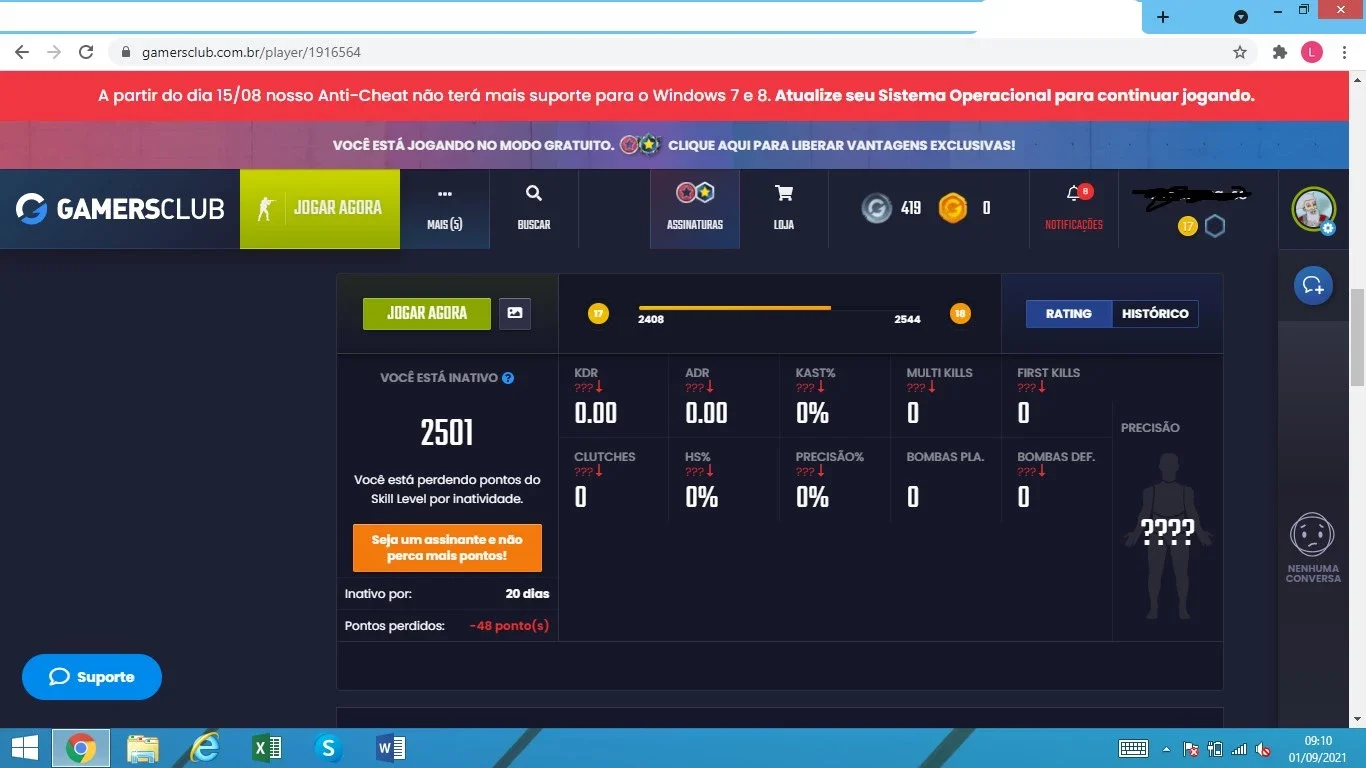
Task: Open the Suporte chat button
Action: [92, 677]
